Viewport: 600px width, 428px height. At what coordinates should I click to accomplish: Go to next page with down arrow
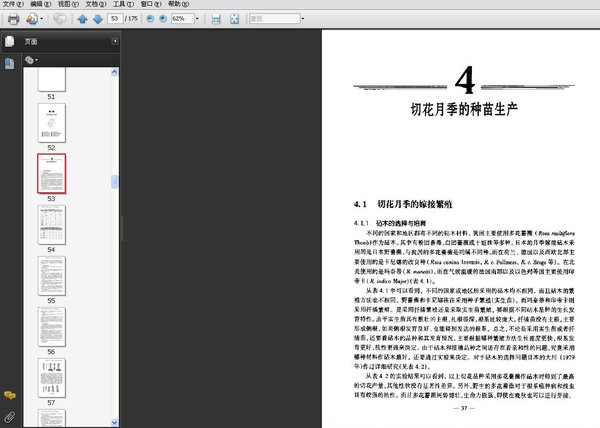pos(98,19)
